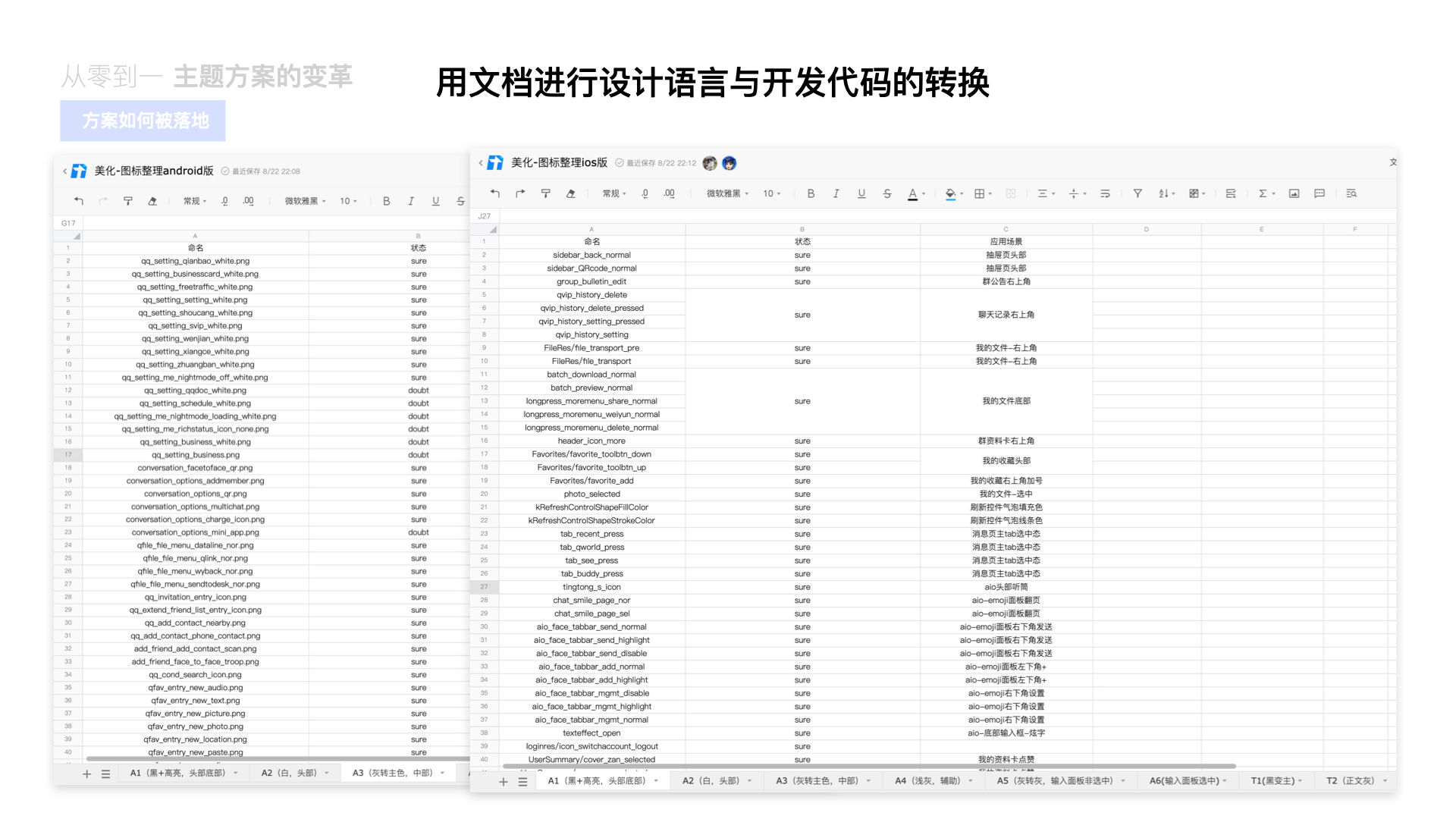
Task: Insert an image using the picture icon
Action: pyautogui.click(x=1294, y=193)
